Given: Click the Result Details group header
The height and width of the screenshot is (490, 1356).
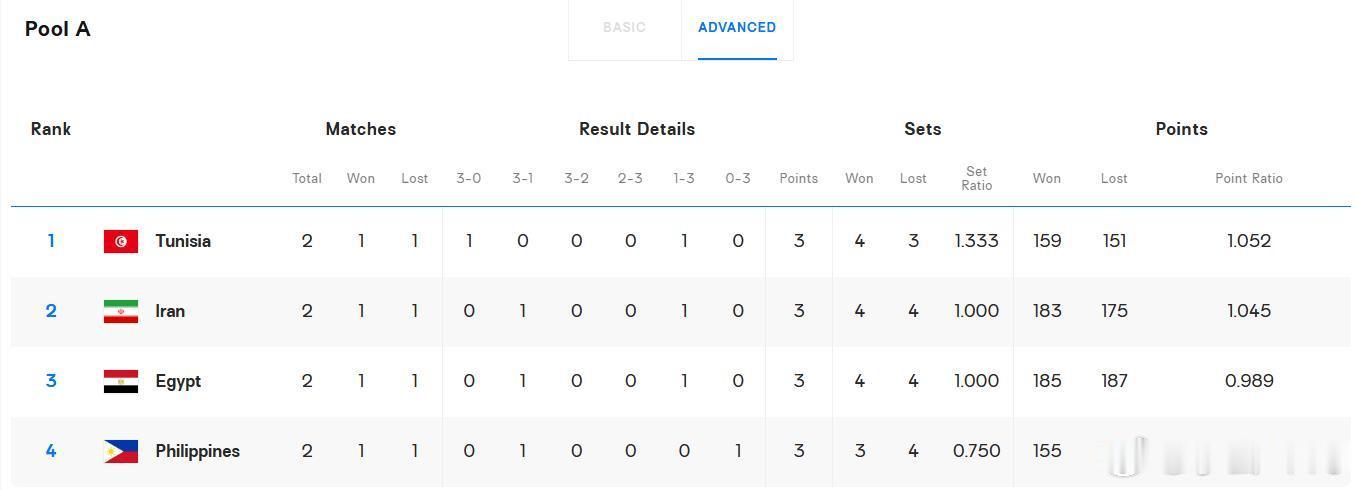Looking at the screenshot, I should point(637,129).
